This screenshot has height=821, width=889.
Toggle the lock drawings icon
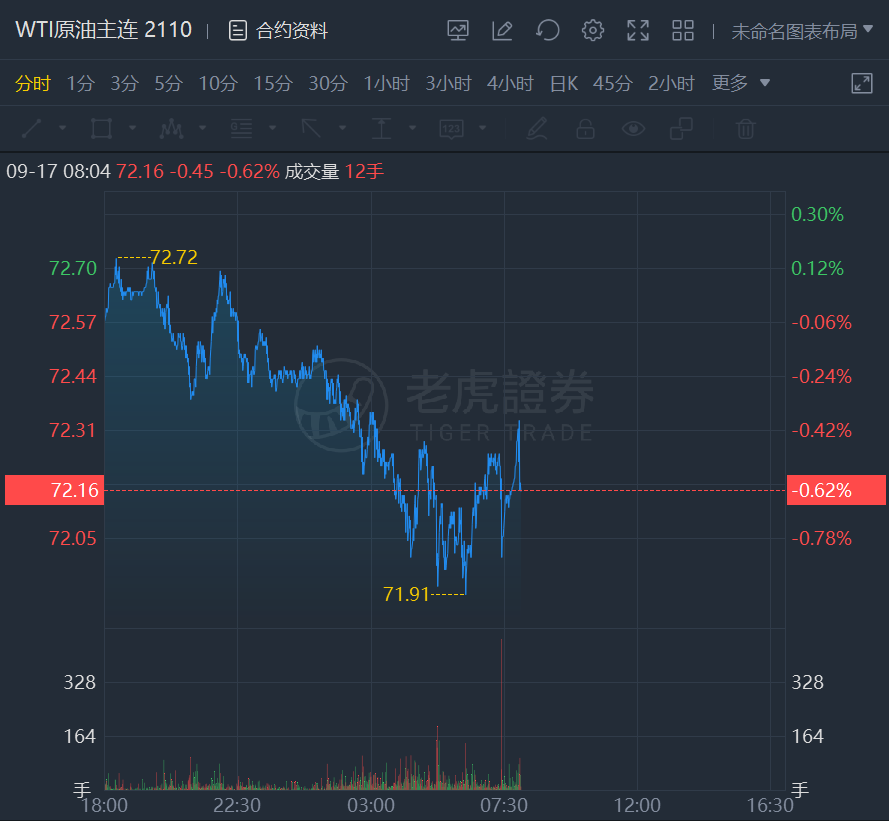pyautogui.click(x=585, y=128)
